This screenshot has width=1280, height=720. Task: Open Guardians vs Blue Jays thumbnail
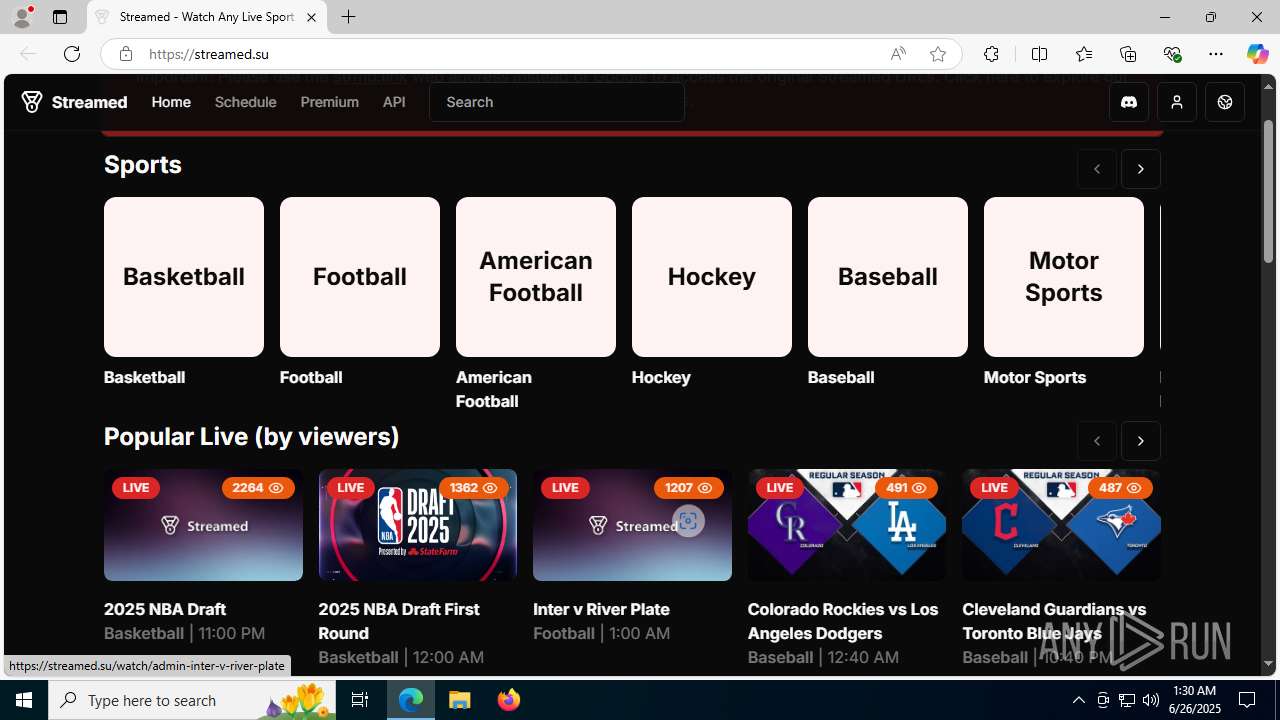pos(1061,525)
